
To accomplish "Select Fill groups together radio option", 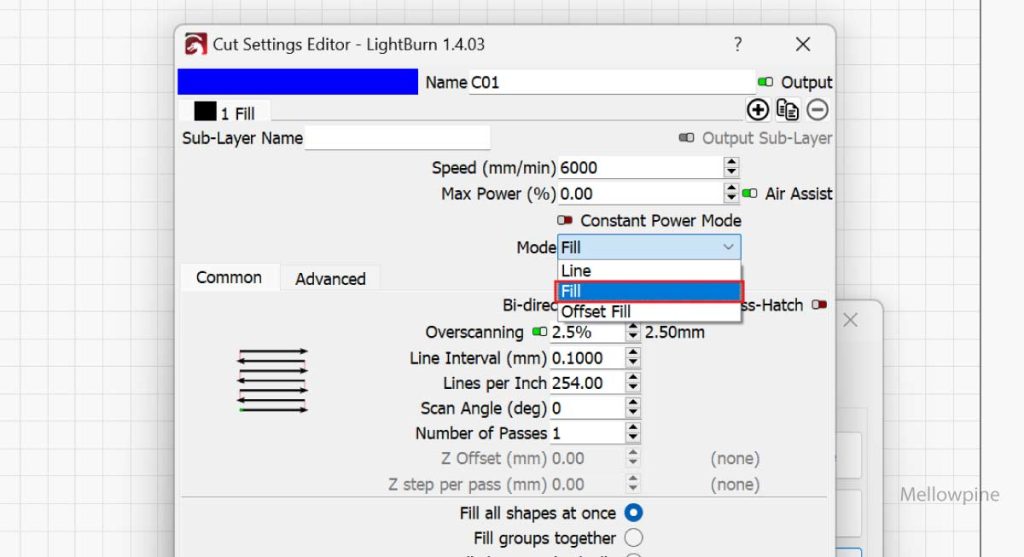I will pyautogui.click(x=633, y=539).
